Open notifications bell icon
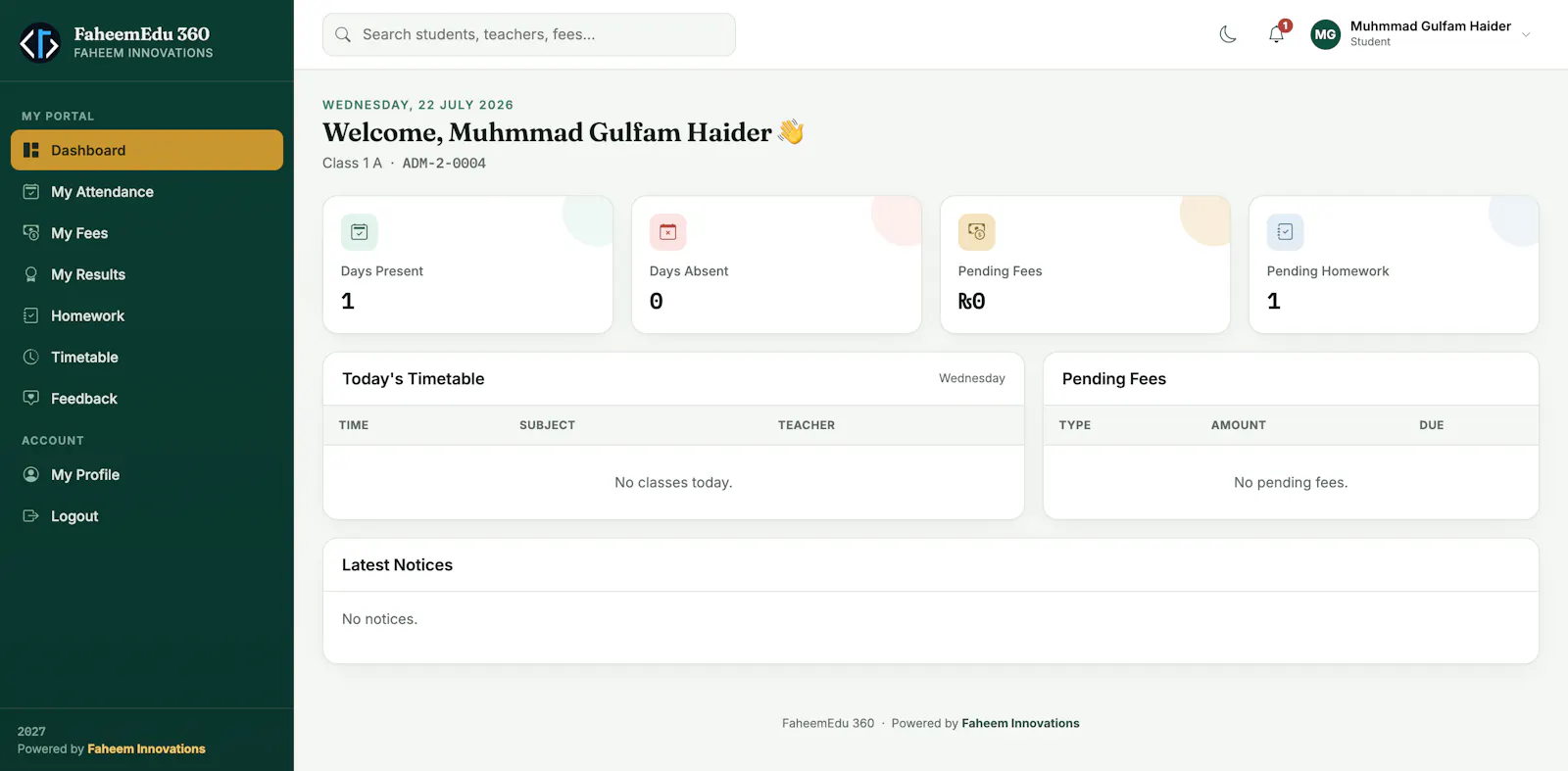Screen dimensions: 1568x771 pos(1276,34)
